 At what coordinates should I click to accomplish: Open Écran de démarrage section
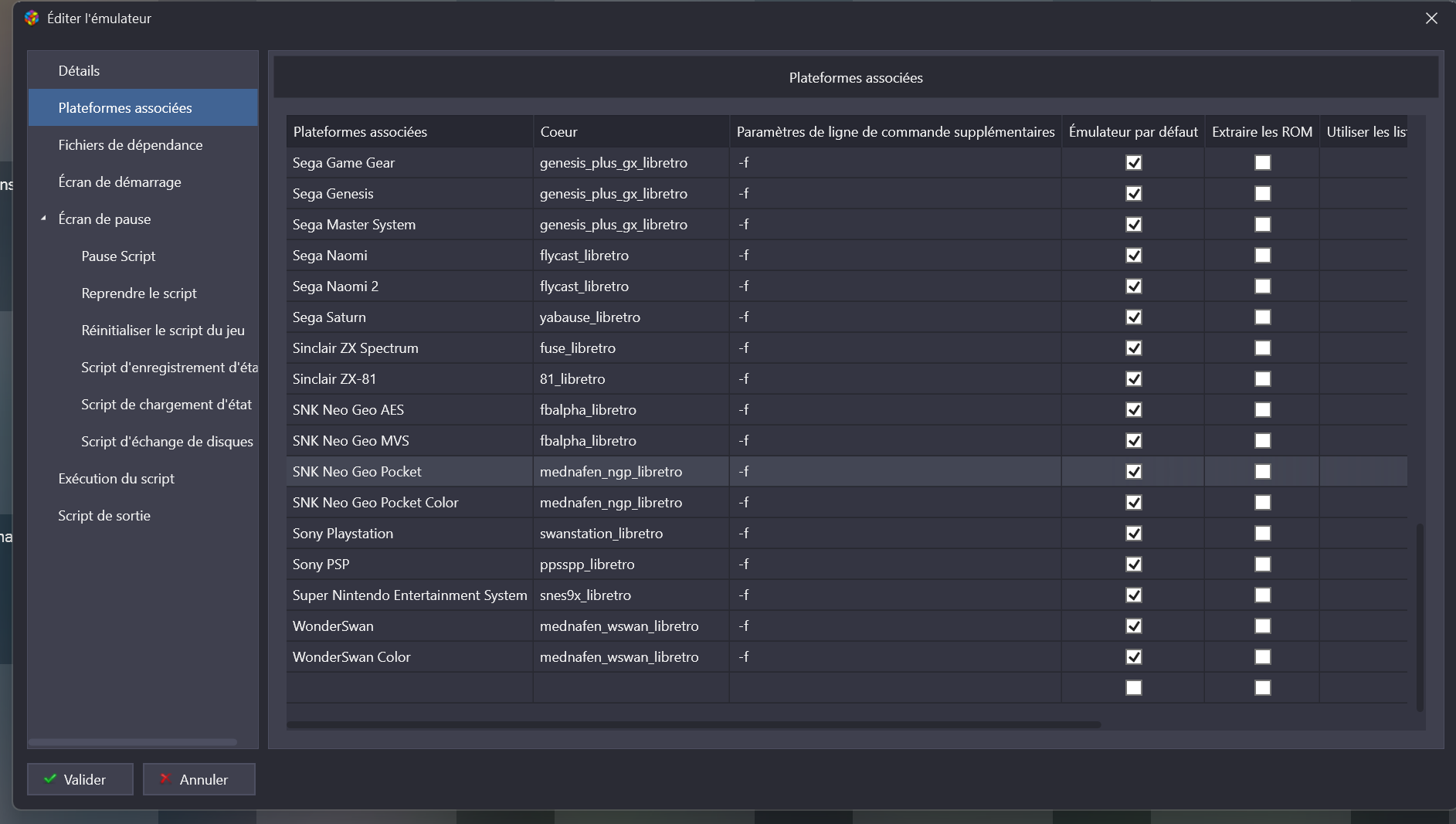143,181
